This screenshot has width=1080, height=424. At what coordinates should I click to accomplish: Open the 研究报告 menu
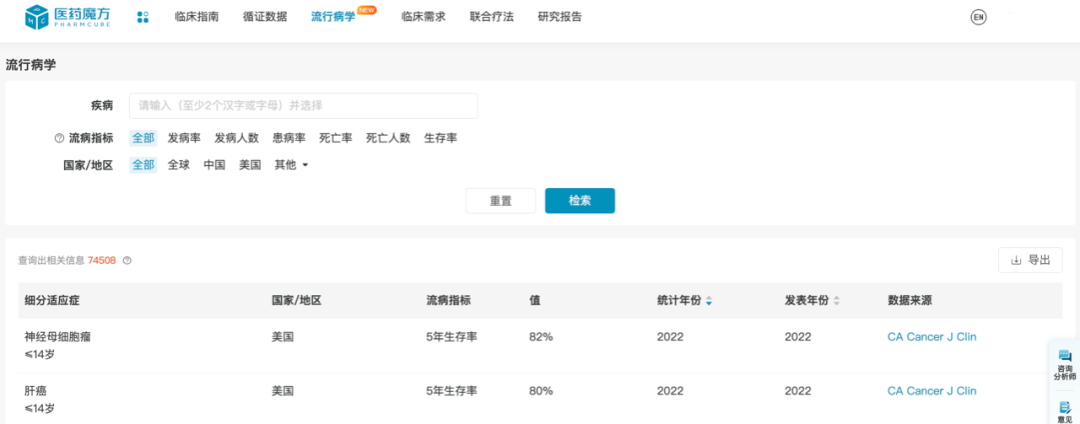tap(560, 17)
